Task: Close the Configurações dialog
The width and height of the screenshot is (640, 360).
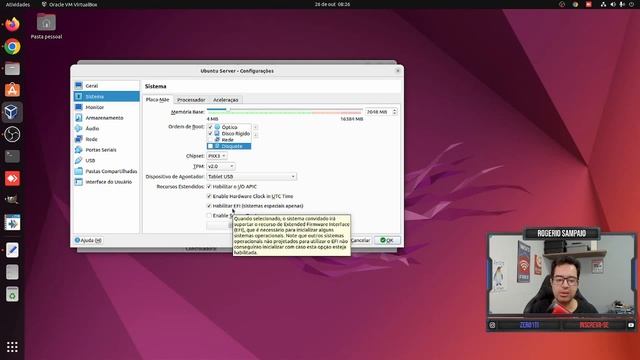Action: (398, 71)
